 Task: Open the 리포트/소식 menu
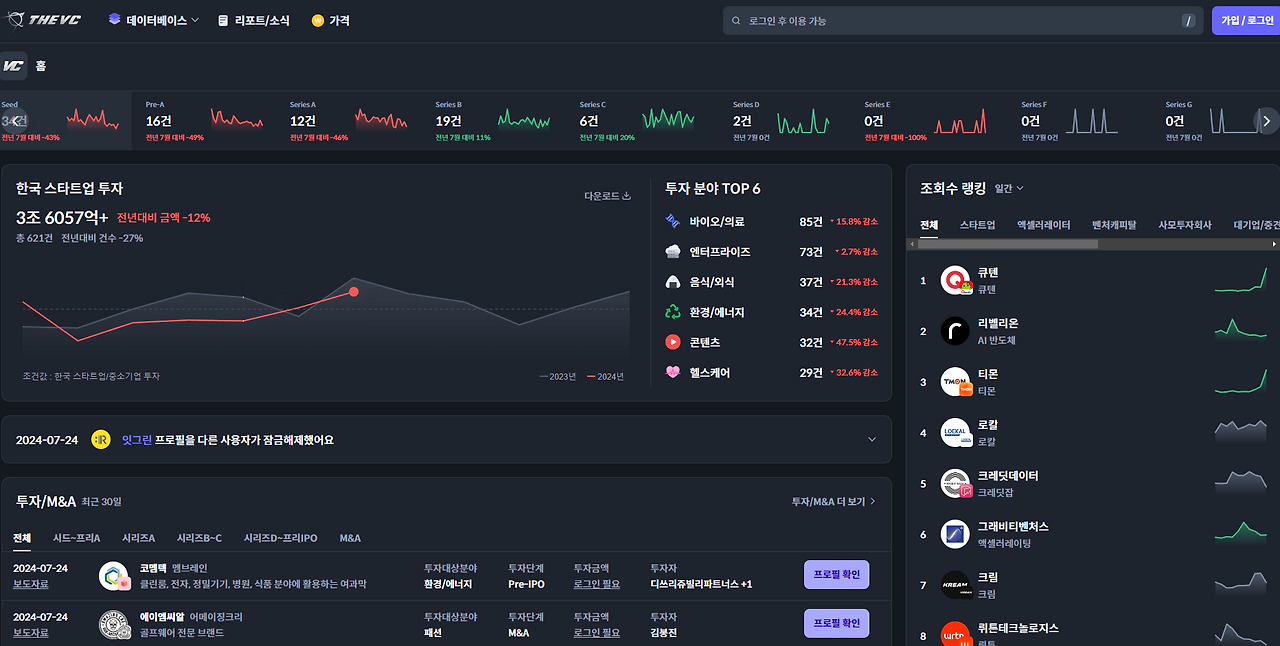pyautogui.click(x=254, y=20)
